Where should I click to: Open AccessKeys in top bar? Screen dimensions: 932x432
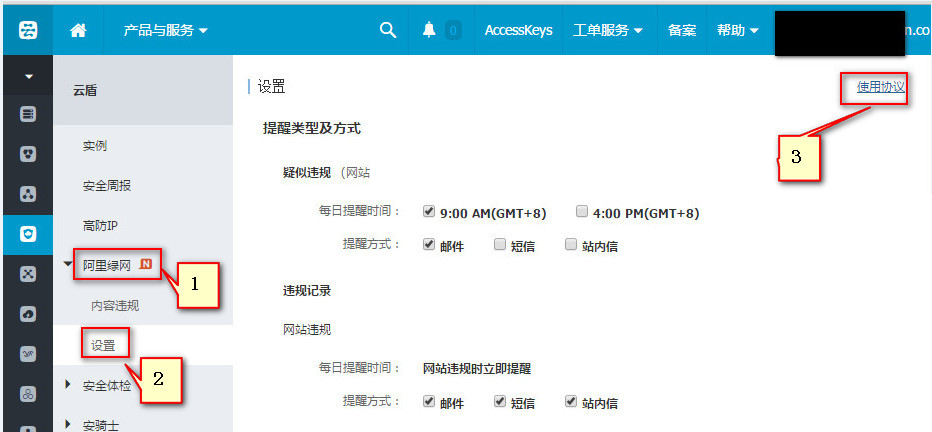[x=518, y=30]
